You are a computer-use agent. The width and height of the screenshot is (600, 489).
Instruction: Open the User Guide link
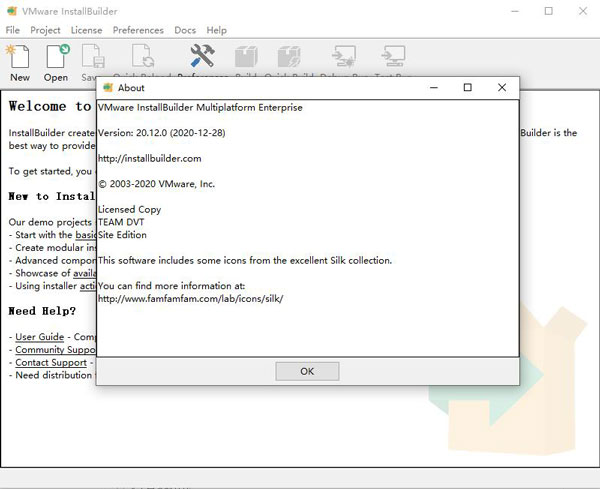[39, 337]
